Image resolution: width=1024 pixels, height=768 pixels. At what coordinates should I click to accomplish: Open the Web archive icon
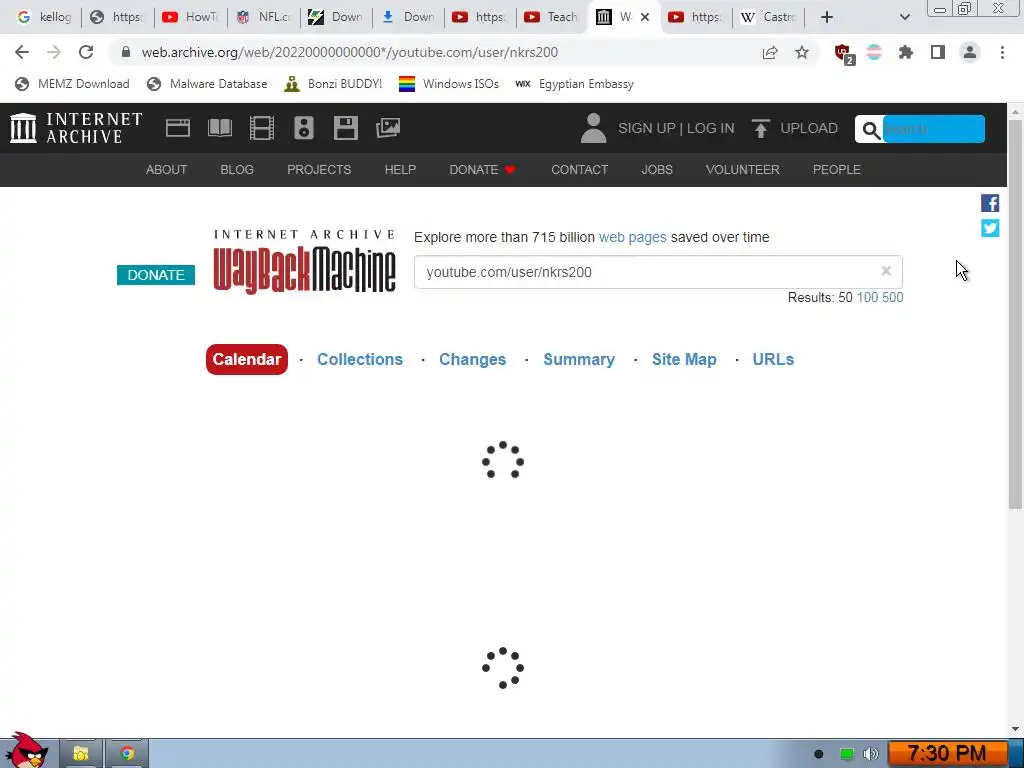(x=178, y=128)
